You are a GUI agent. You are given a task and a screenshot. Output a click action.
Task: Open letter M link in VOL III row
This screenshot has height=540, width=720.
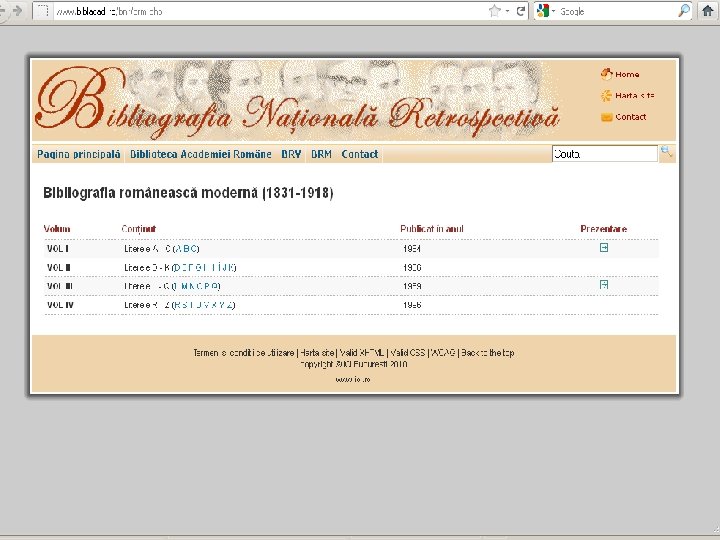coord(185,286)
